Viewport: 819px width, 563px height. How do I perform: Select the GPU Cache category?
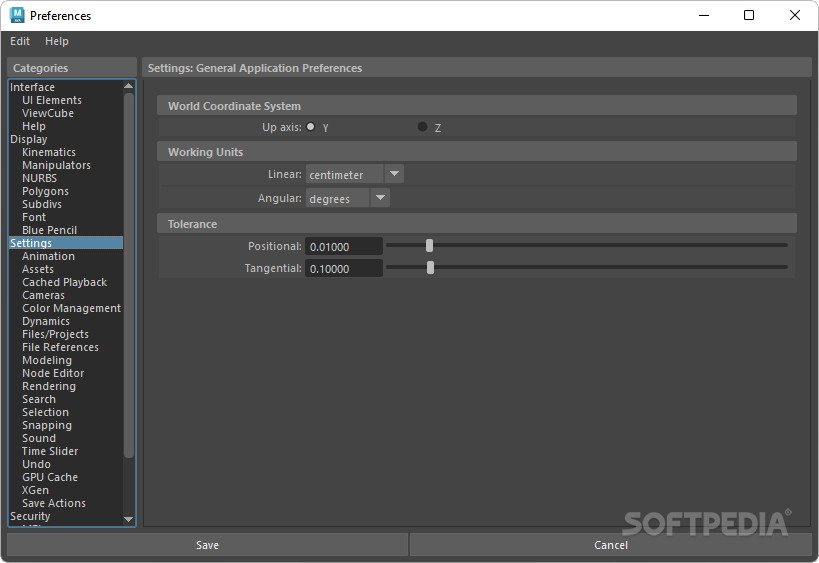(50, 477)
